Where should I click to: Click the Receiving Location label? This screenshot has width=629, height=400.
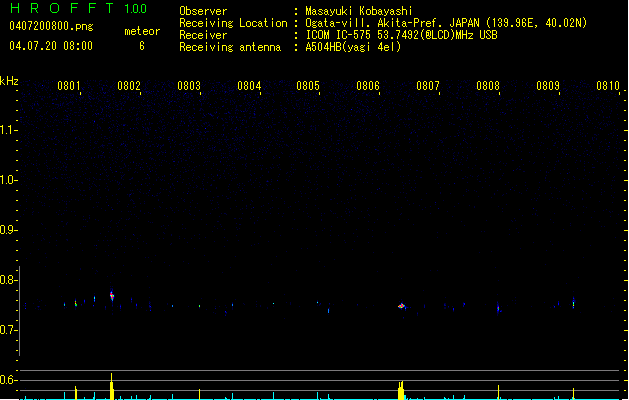233,23
